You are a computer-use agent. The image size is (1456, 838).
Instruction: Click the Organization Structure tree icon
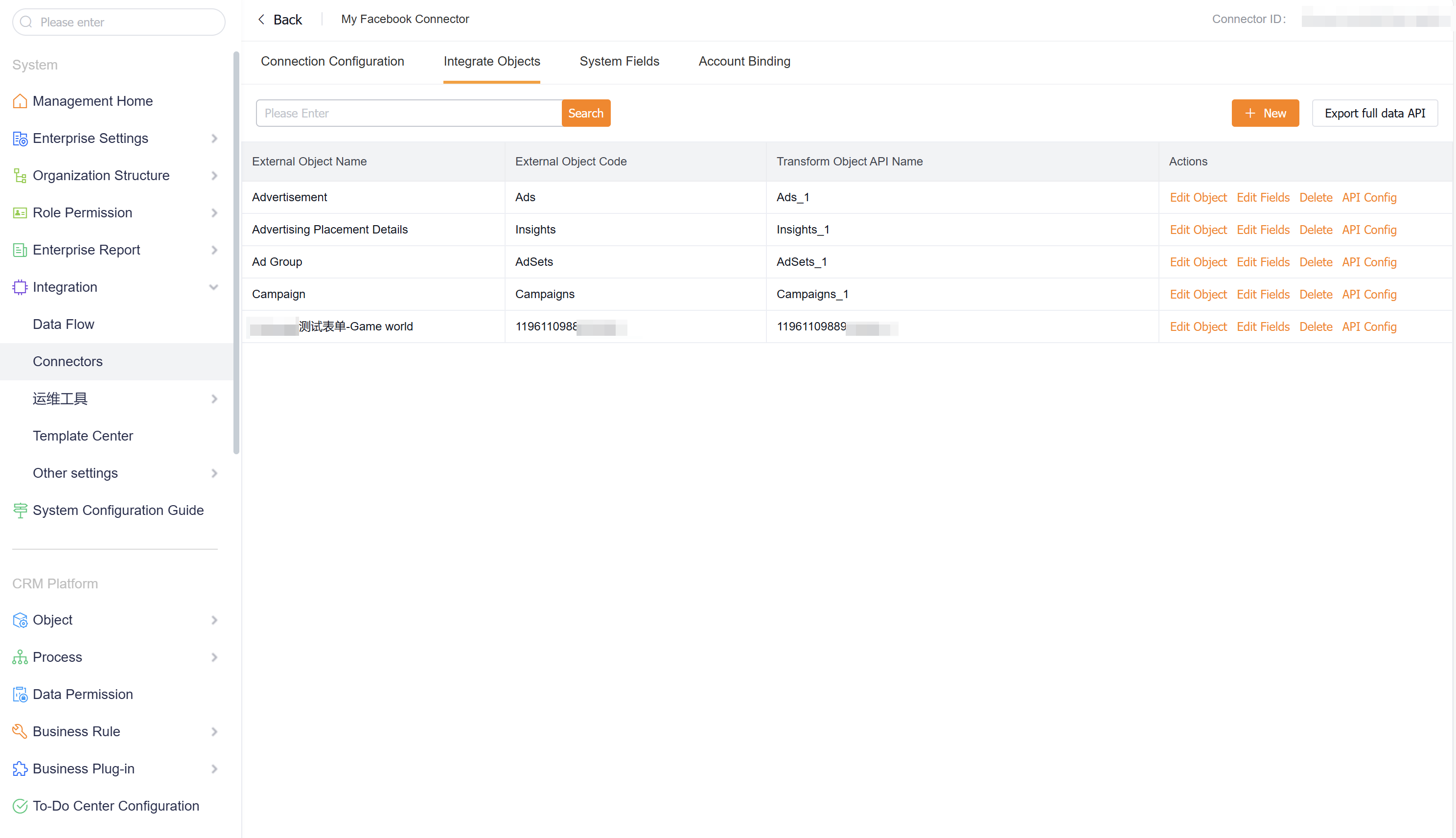pos(20,176)
